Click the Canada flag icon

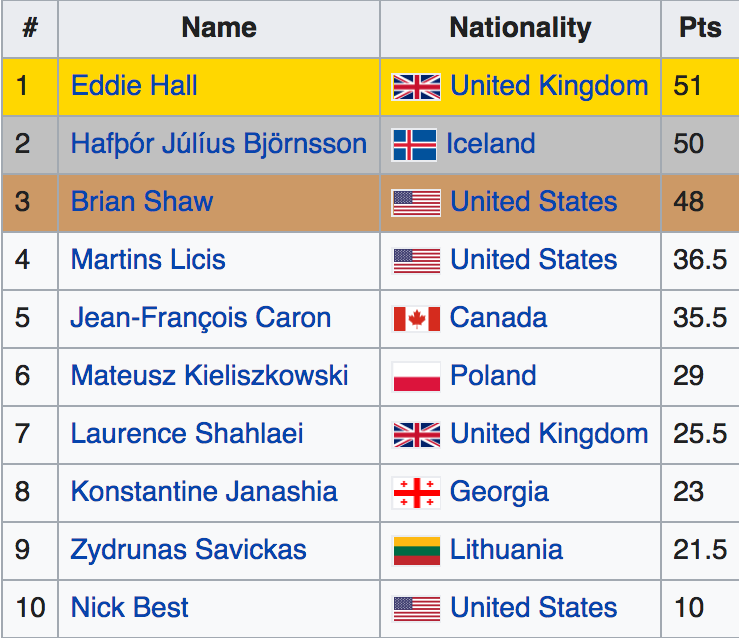(x=416, y=319)
